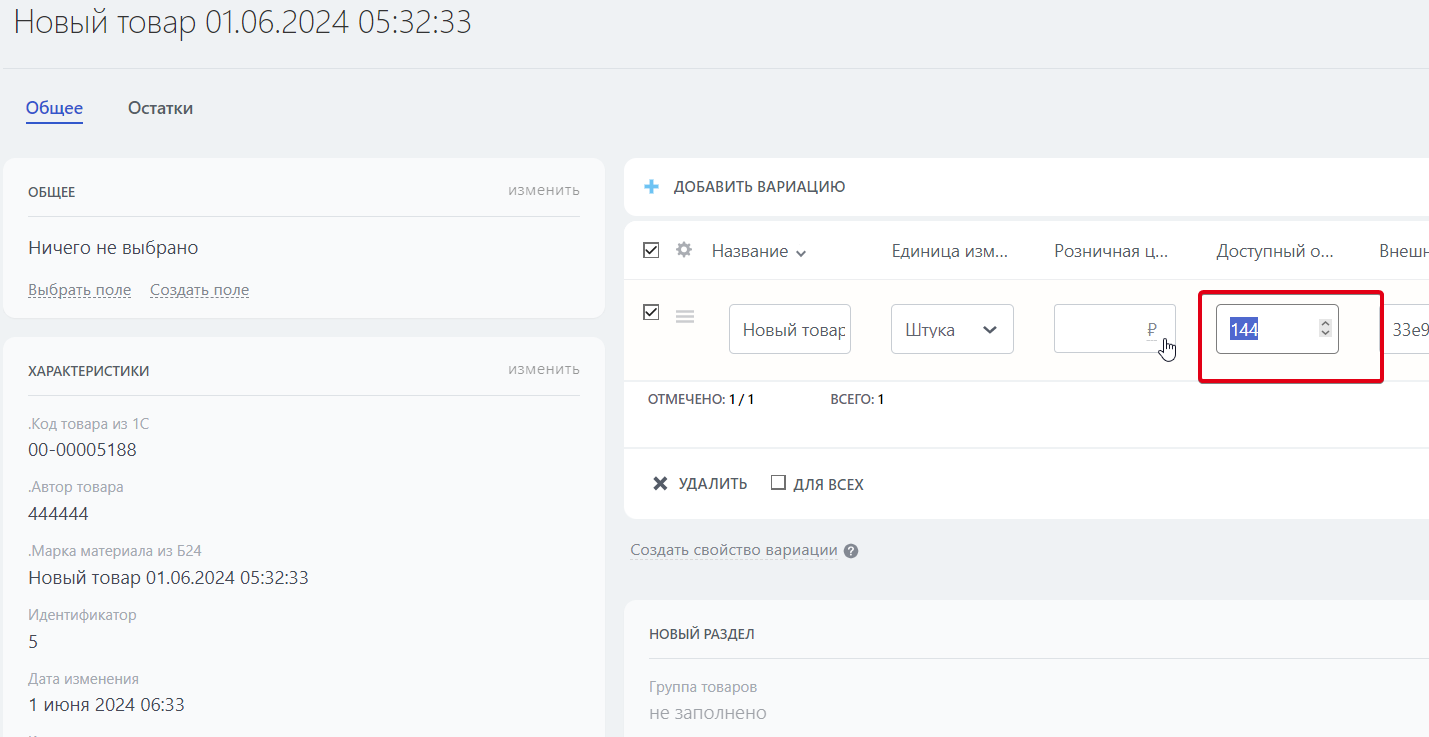Viewport: 1429px width, 737px height.
Task: Click help icon next to variation property
Action: (851, 551)
